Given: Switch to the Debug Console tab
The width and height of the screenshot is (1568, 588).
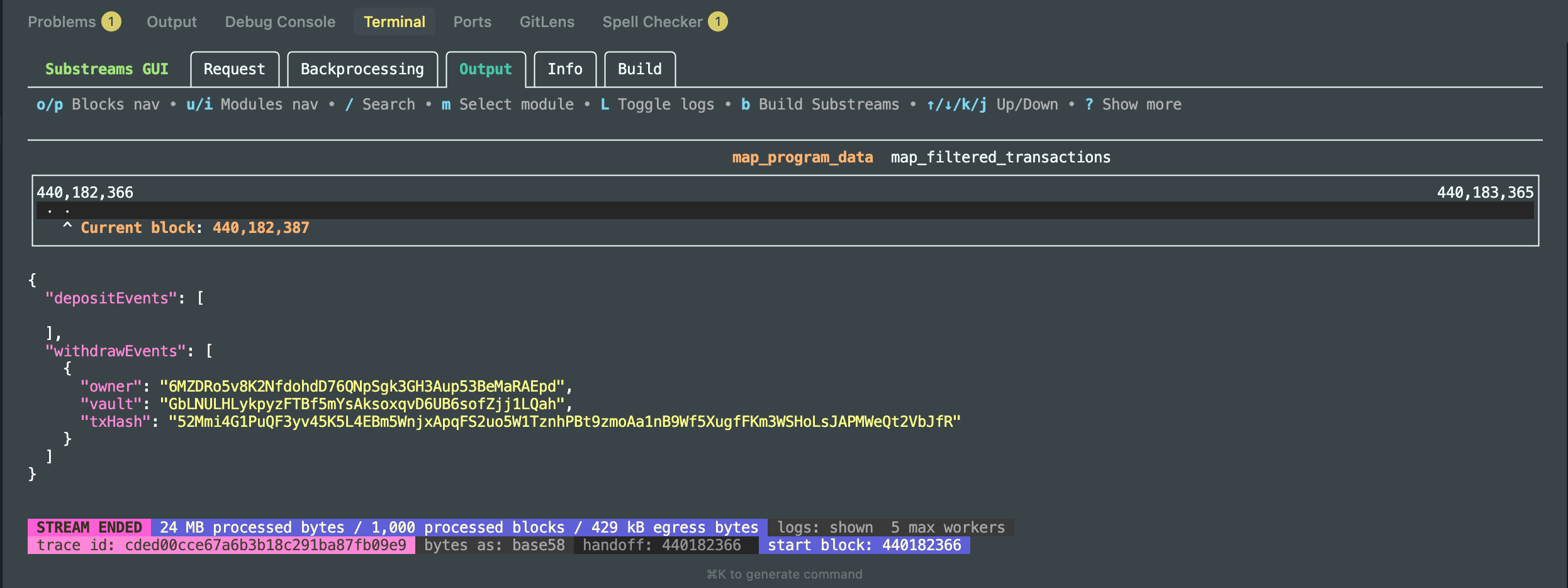Looking at the screenshot, I should (280, 22).
